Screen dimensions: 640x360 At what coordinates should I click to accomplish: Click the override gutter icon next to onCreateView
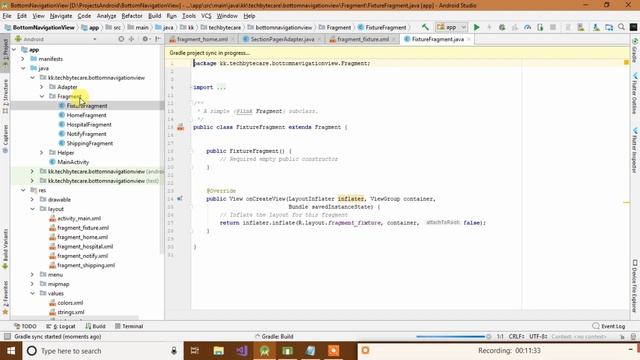pos(180,199)
